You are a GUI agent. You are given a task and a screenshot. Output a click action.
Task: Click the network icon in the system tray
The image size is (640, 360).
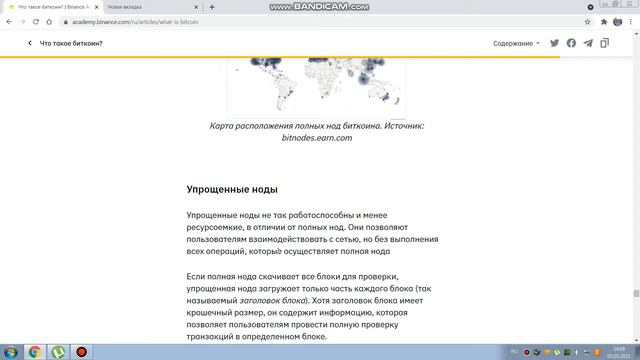587,352
